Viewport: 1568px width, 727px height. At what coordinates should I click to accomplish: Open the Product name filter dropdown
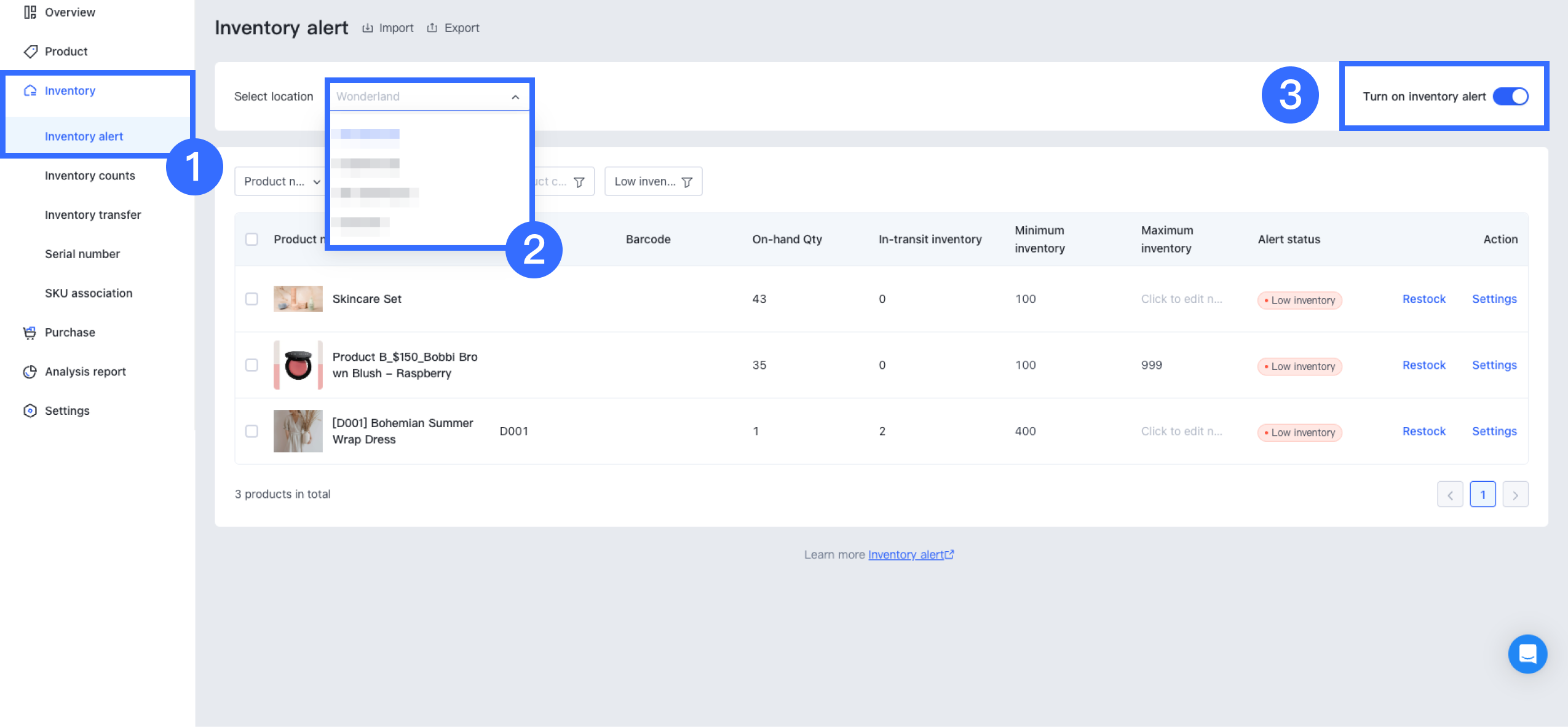coord(281,181)
